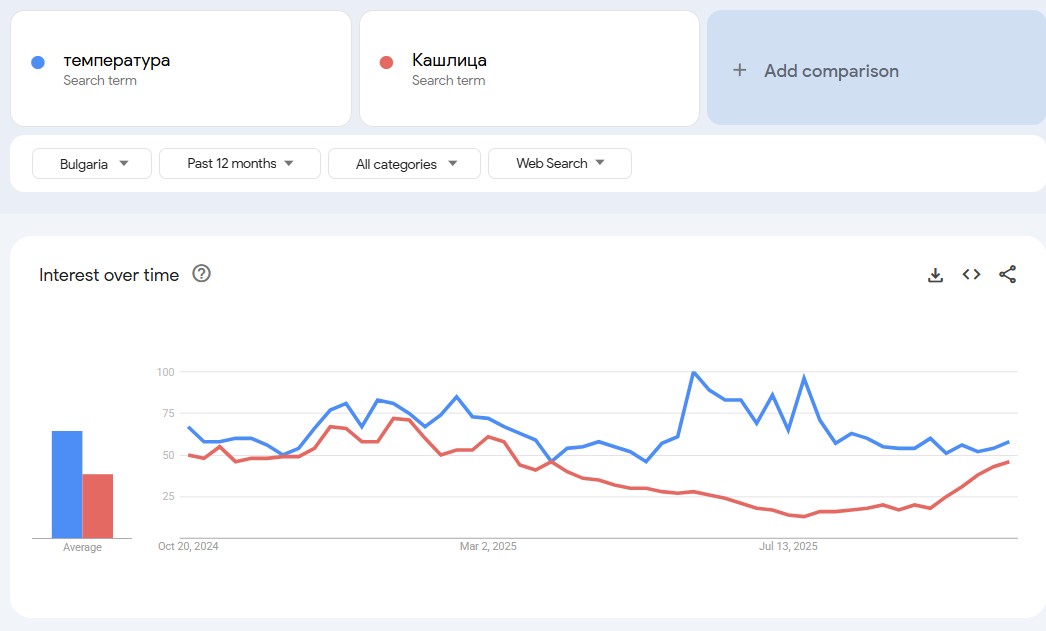
Task: Click the blue line's highest peak at 100
Action: (693, 372)
